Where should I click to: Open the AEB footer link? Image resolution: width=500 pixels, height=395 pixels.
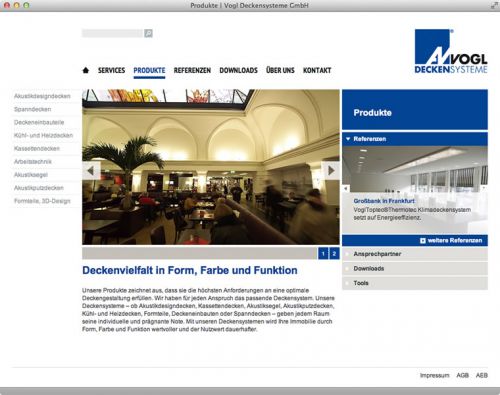(482, 375)
